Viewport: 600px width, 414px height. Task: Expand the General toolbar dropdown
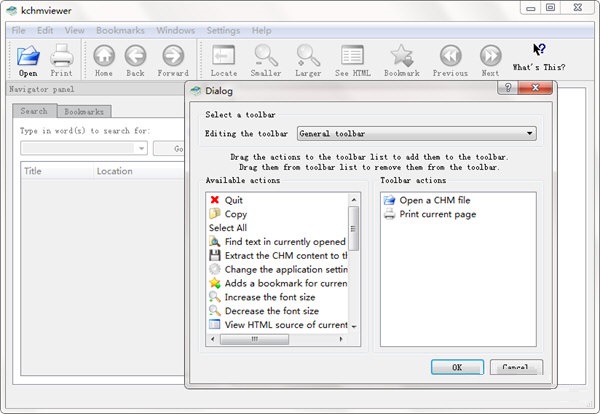529,133
